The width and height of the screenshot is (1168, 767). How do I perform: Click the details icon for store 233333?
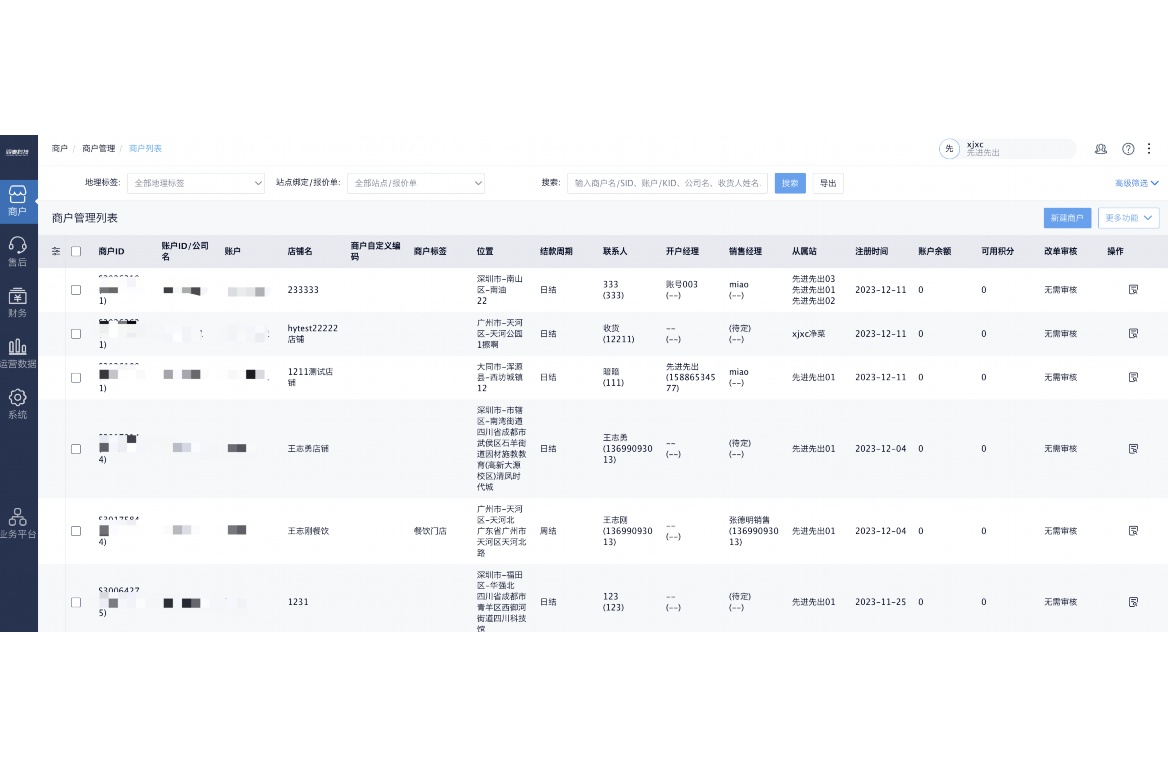pyautogui.click(x=1133, y=290)
